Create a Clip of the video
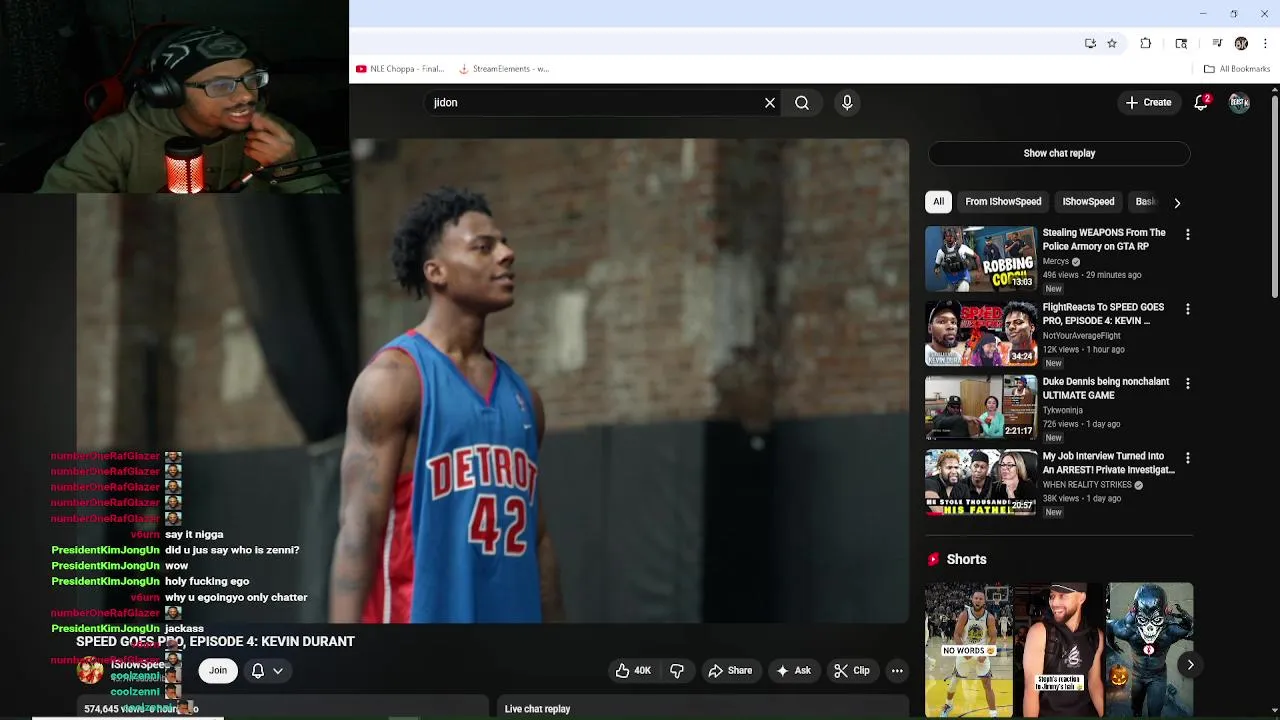Viewport: 1280px width, 720px height. tap(852, 671)
